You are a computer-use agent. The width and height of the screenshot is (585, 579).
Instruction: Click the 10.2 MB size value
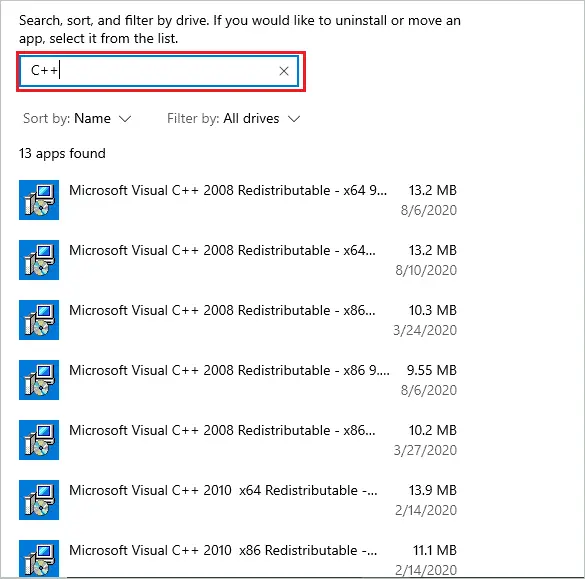coord(433,431)
